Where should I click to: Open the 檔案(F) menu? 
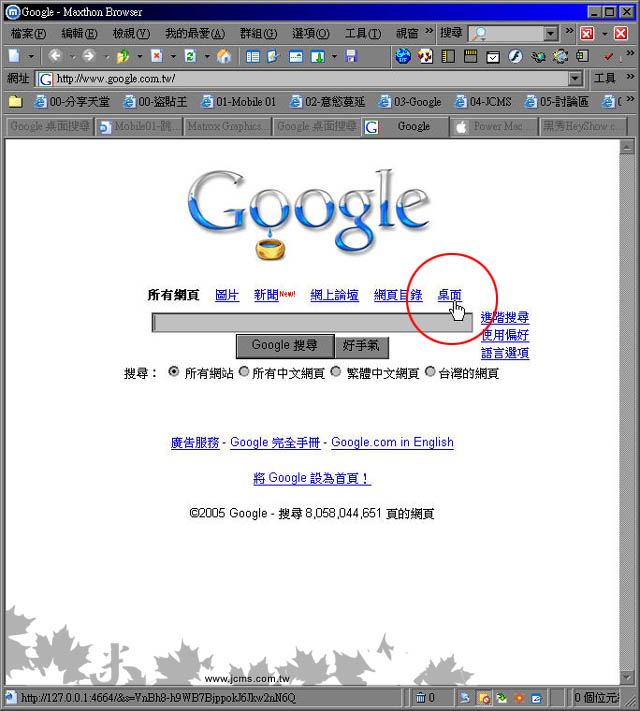click(x=29, y=34)
